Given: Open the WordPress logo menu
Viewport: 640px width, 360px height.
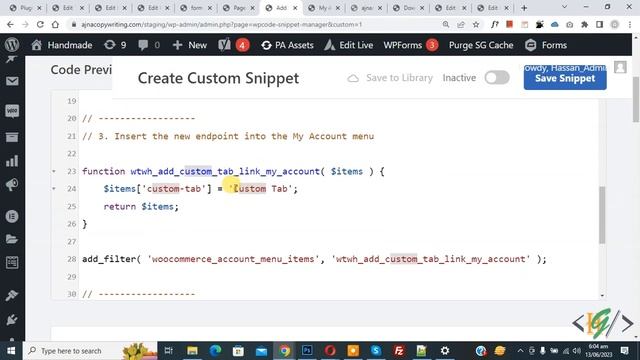Looking at the screenshot, I should pos(12,45).
